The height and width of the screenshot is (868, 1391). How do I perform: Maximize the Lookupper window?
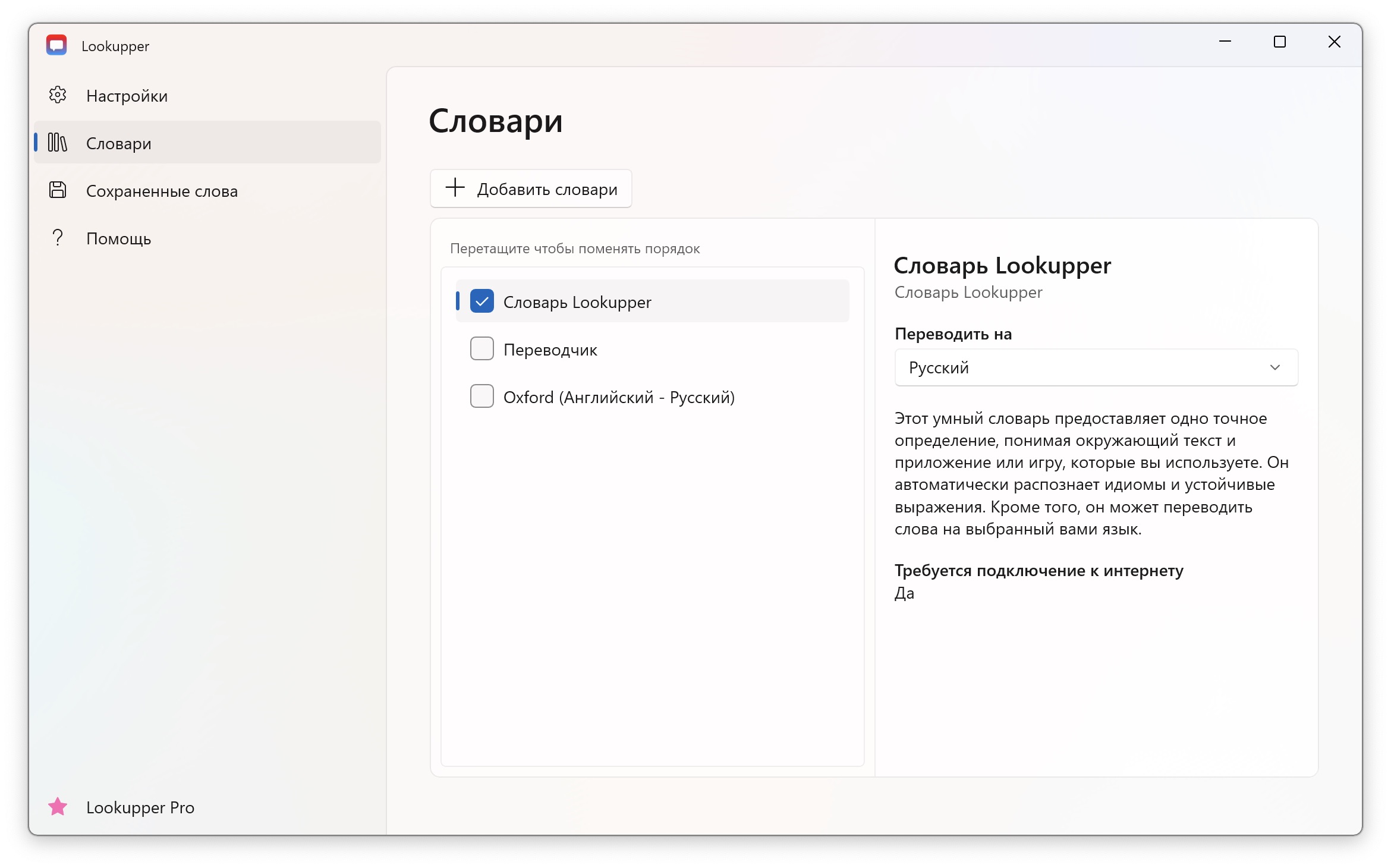coord(1280,42)
